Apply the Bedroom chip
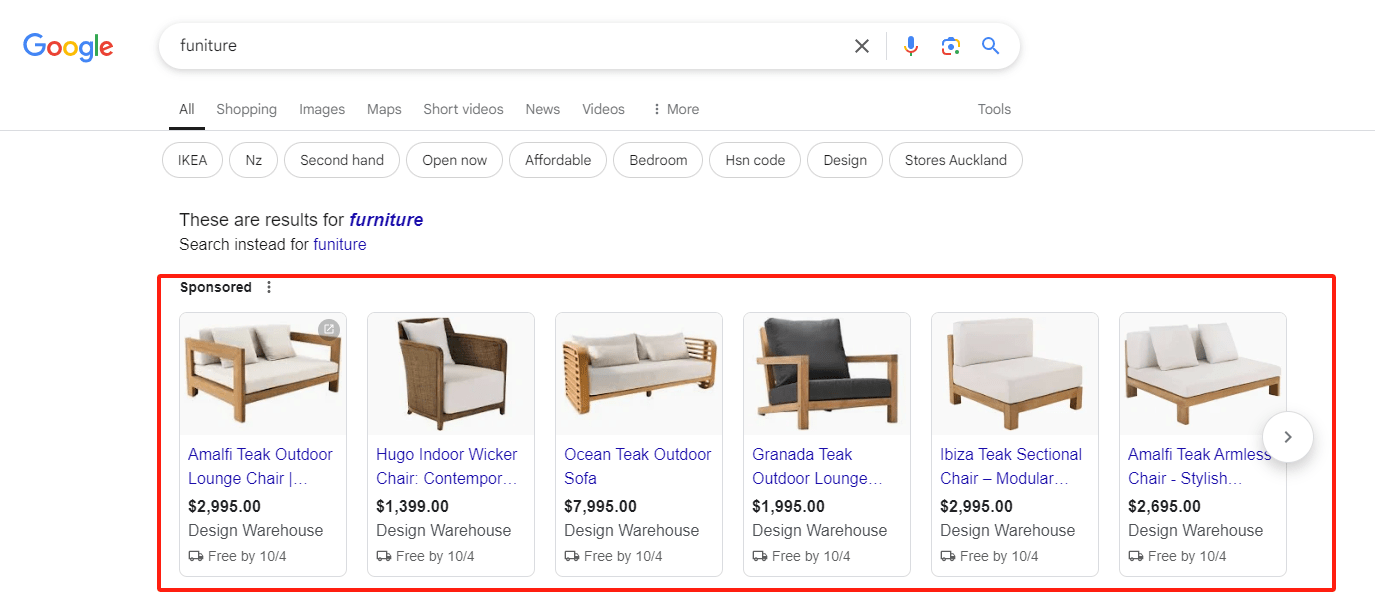 coord(658,160)
